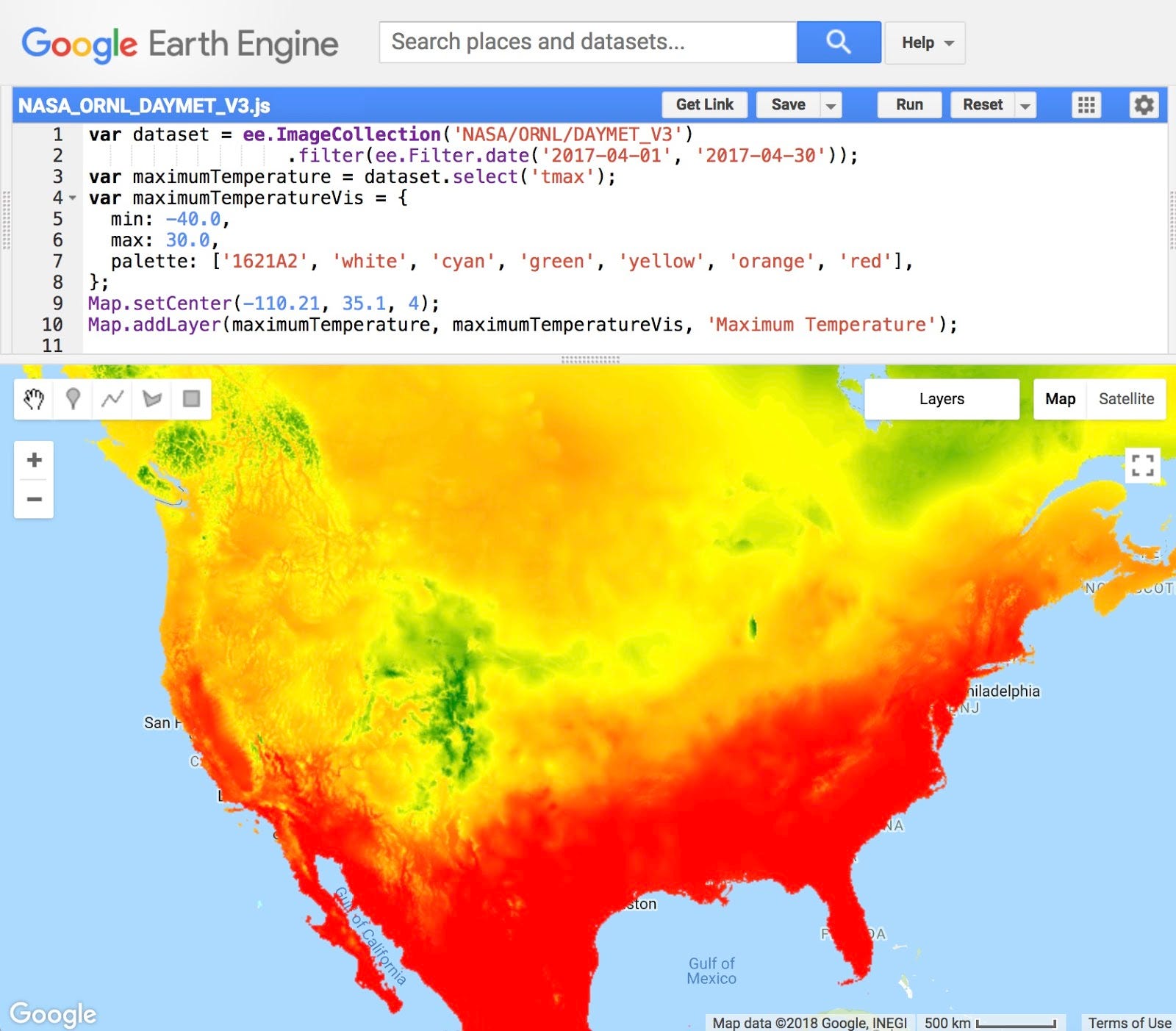Click the 'cyan' palette value
This screenshot has height=1031, width=1176.
tap(463, 262)
